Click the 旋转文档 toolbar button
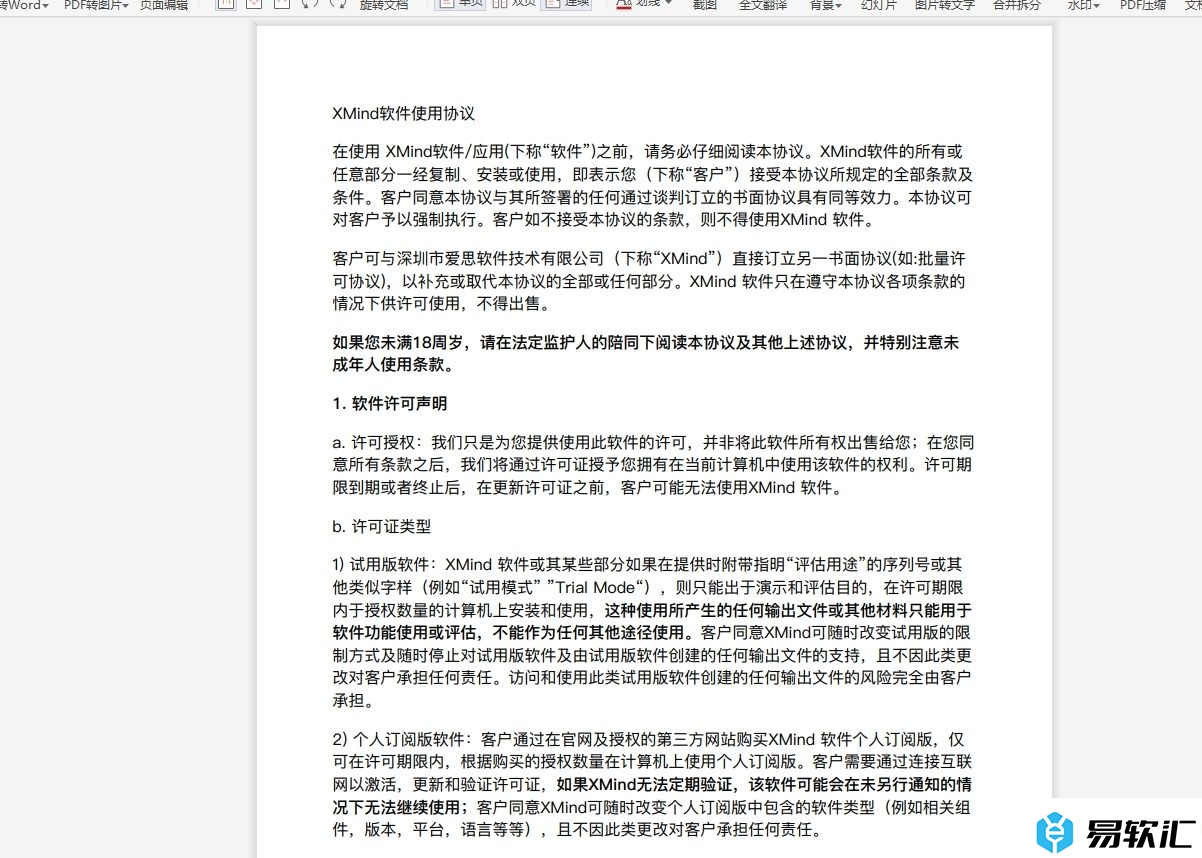 (384, 5)
